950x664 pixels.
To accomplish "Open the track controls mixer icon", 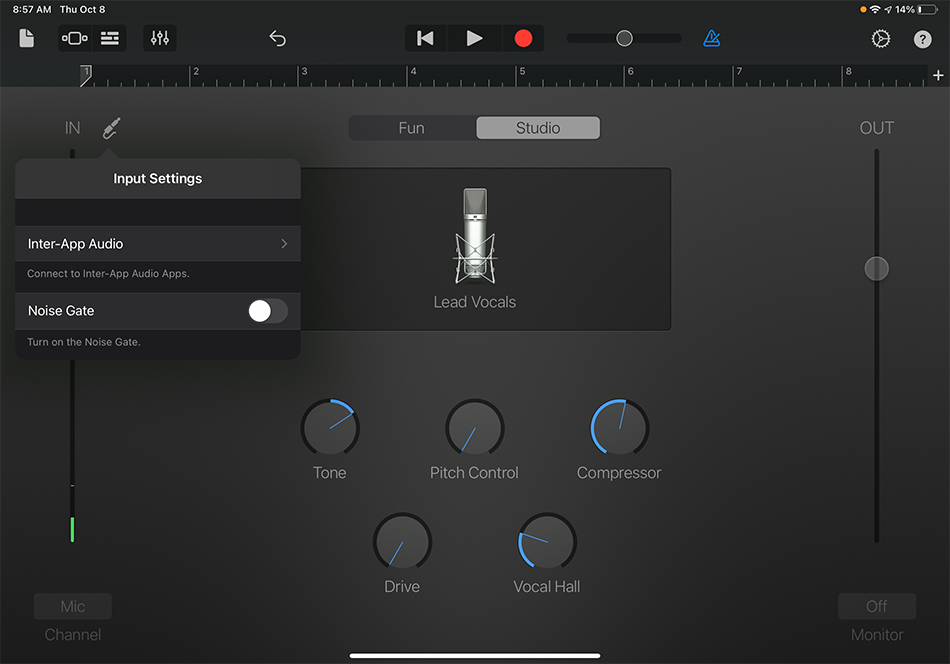I will coord(160,38).
